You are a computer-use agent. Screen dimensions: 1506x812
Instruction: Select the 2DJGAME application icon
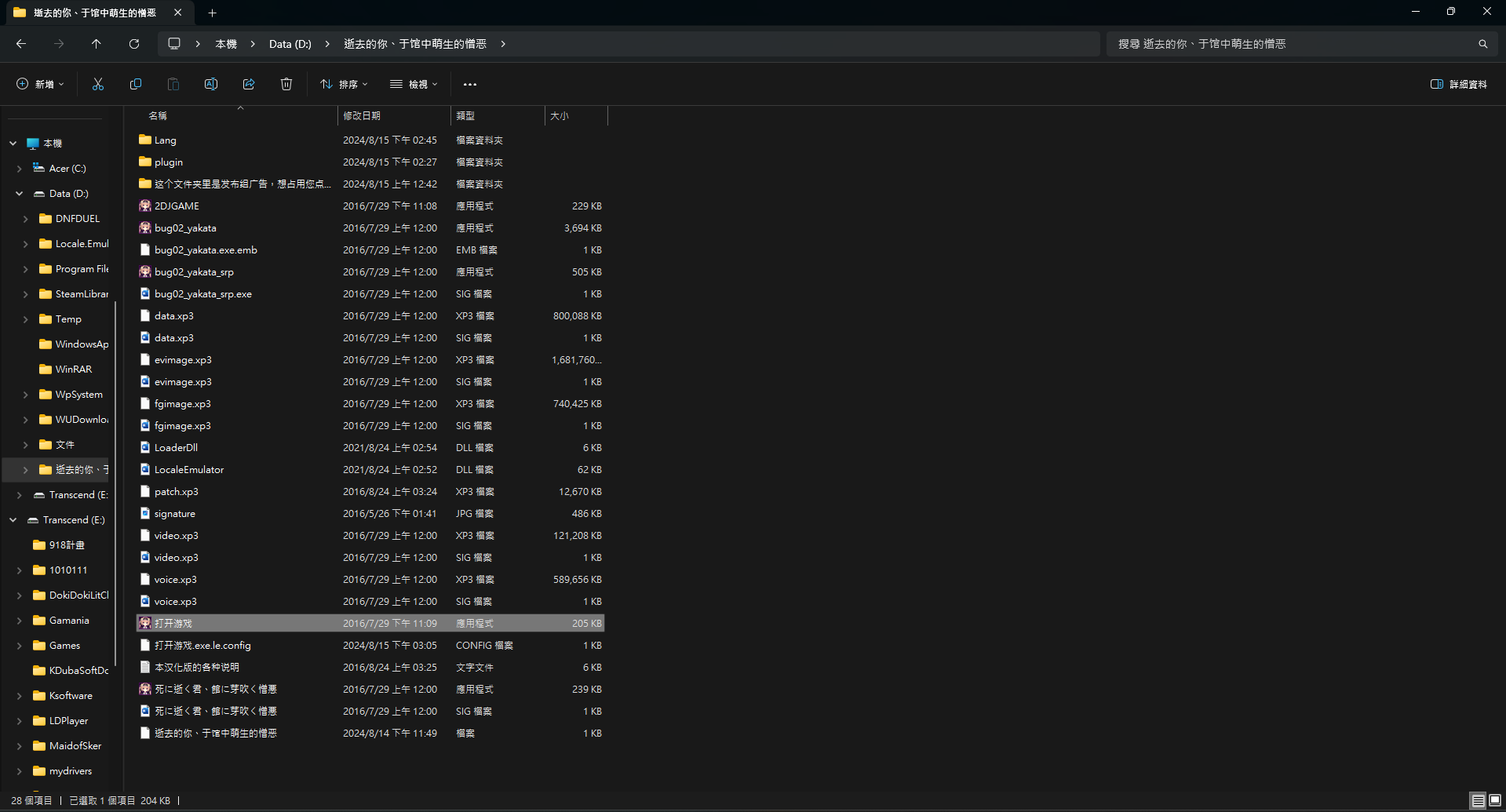tap(145, 206)
